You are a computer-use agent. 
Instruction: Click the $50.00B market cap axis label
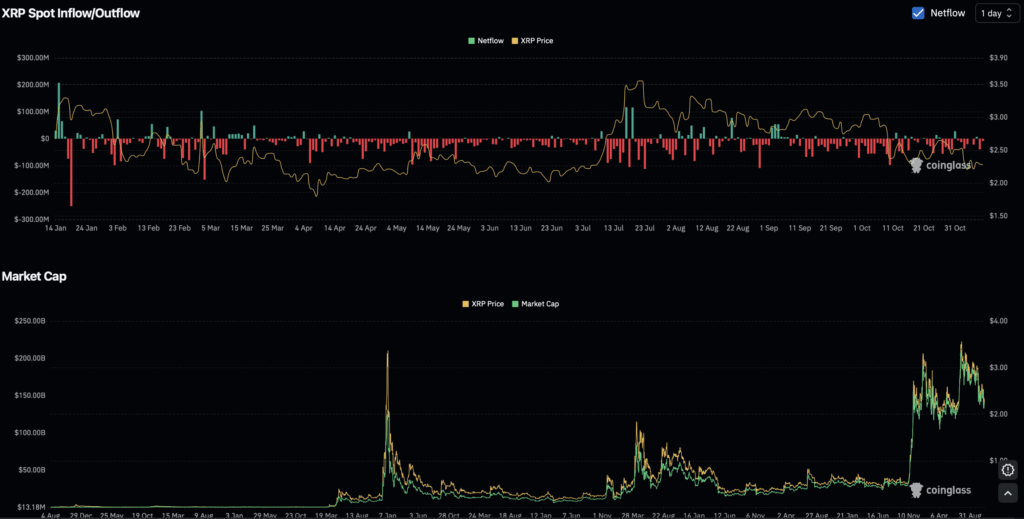point(31,470)
